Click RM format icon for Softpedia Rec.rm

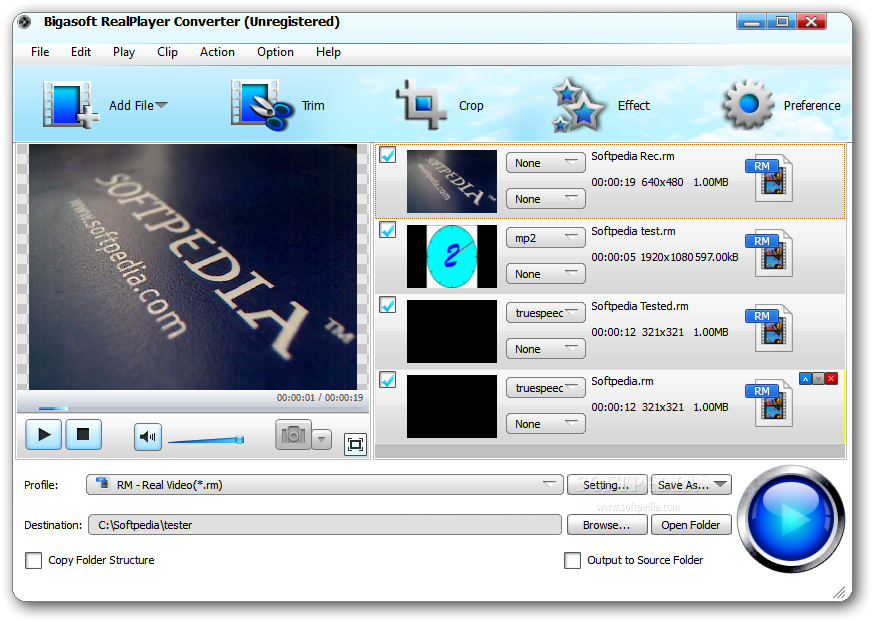769,178
